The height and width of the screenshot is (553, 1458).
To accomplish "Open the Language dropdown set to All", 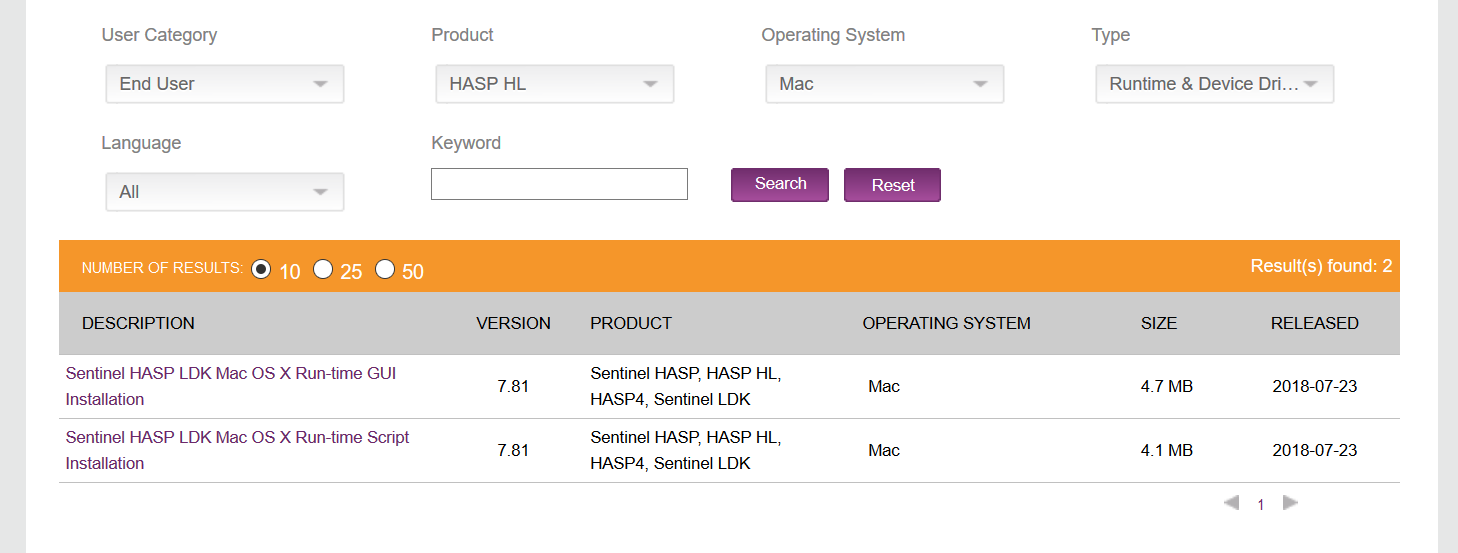I will coord(224,192).
